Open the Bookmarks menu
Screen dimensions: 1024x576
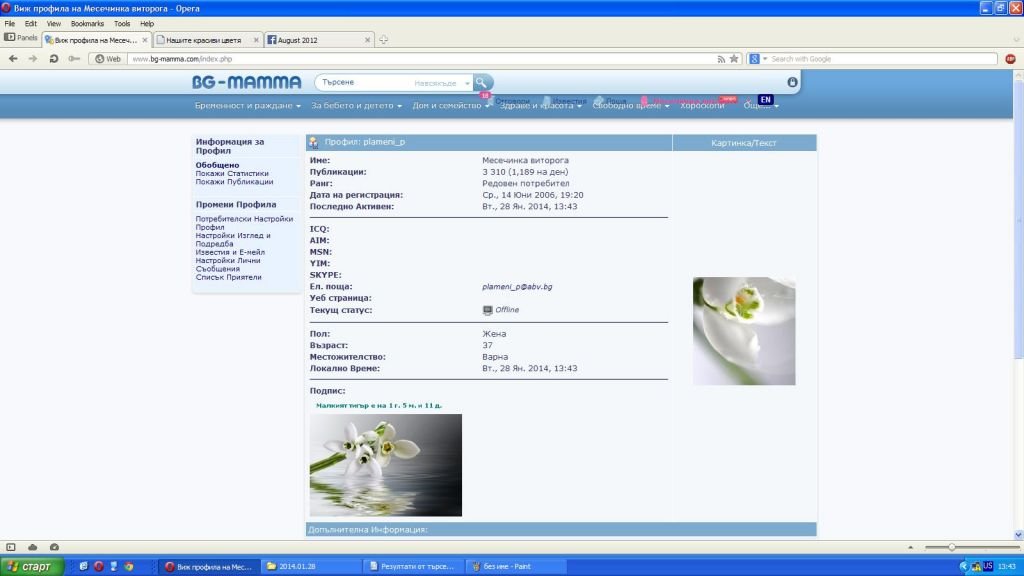click(x=87, y=23)
